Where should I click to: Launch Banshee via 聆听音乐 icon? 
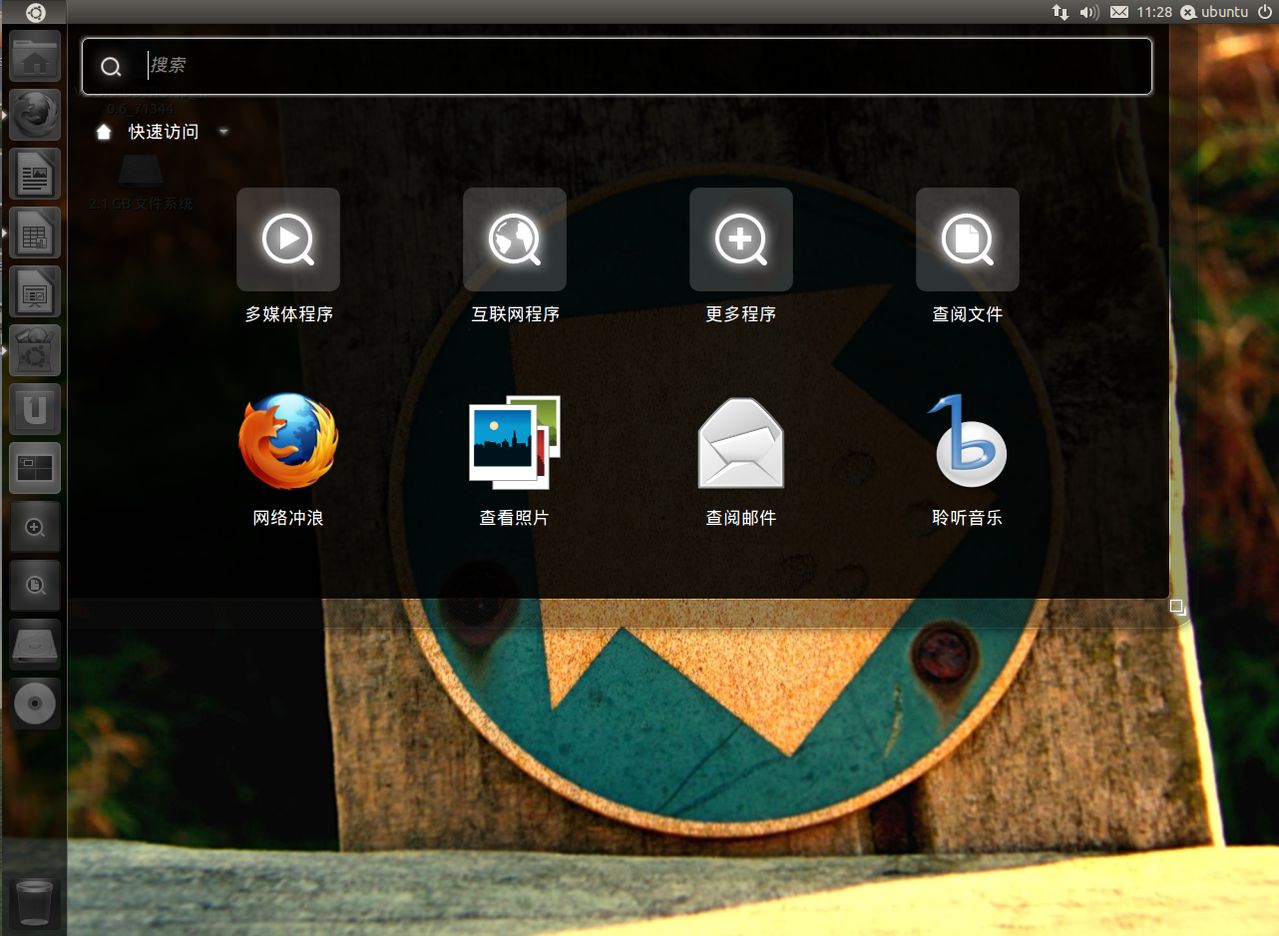click(x=967, y=441)
